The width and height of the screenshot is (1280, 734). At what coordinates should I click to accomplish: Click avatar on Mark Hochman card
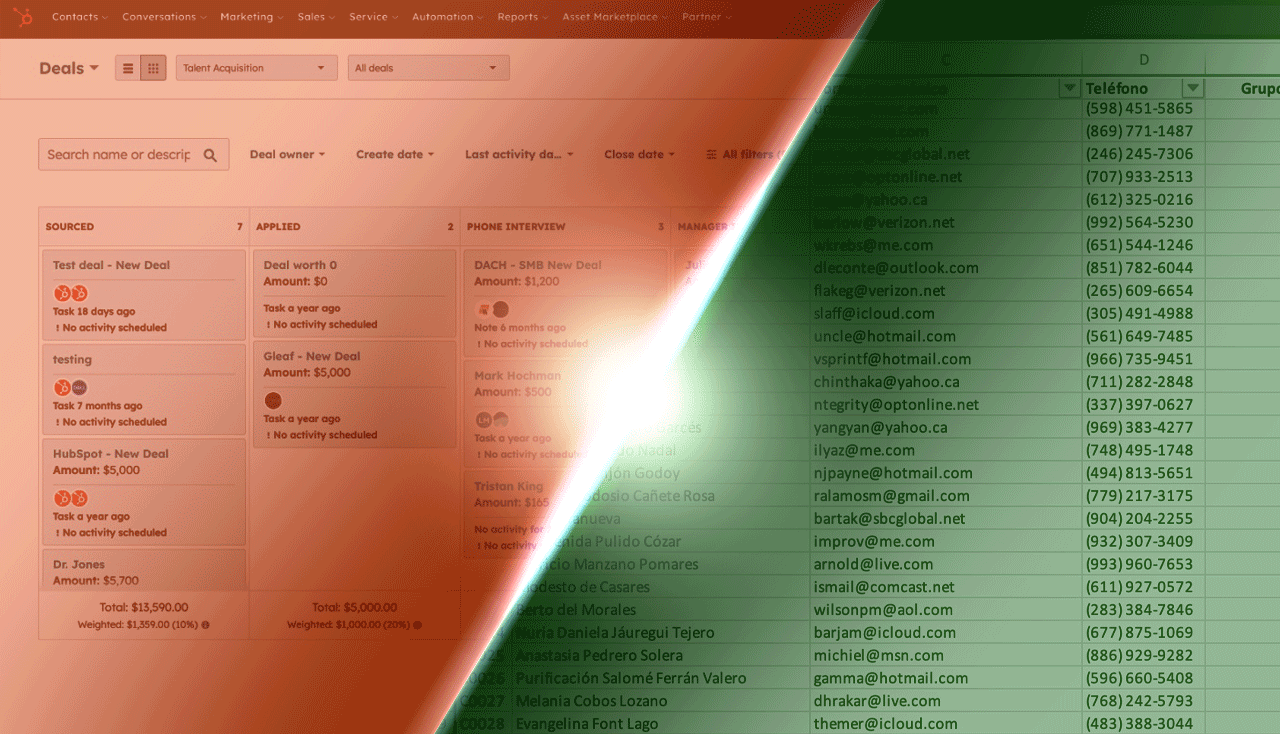[492, 420]
